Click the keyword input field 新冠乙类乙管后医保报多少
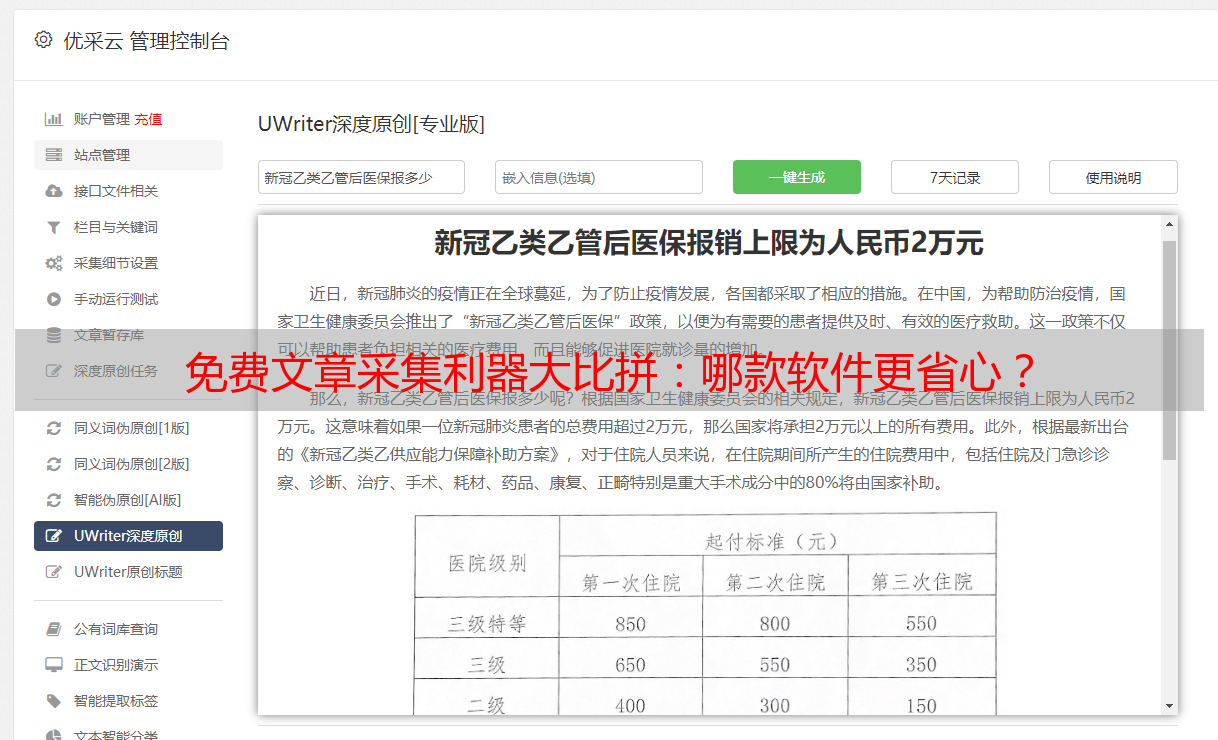This screenshot has height=740, width=1218. (361, 177)
